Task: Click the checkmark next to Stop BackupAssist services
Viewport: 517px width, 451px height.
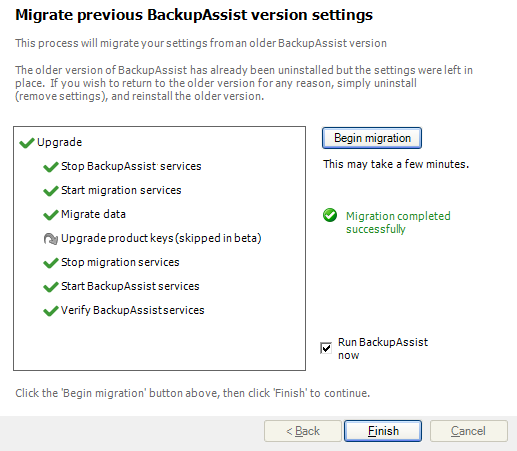Action: tap(51, 167)
